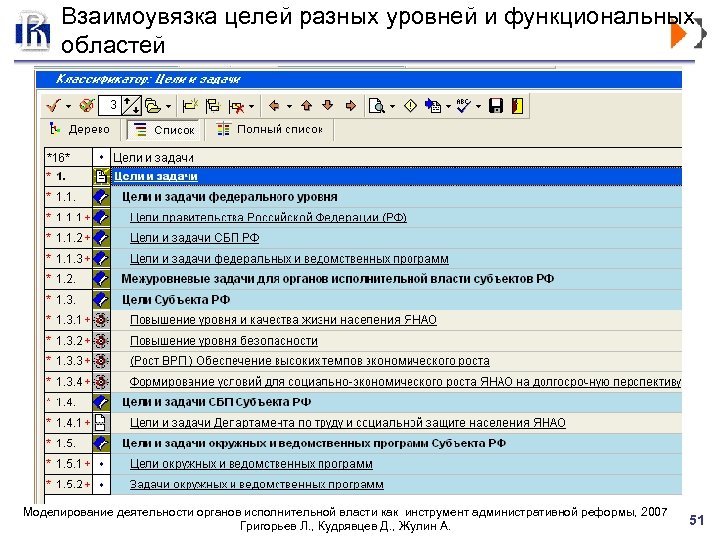
Task: Click the Цели и задачи column header
Action: [x=396, y=158]
